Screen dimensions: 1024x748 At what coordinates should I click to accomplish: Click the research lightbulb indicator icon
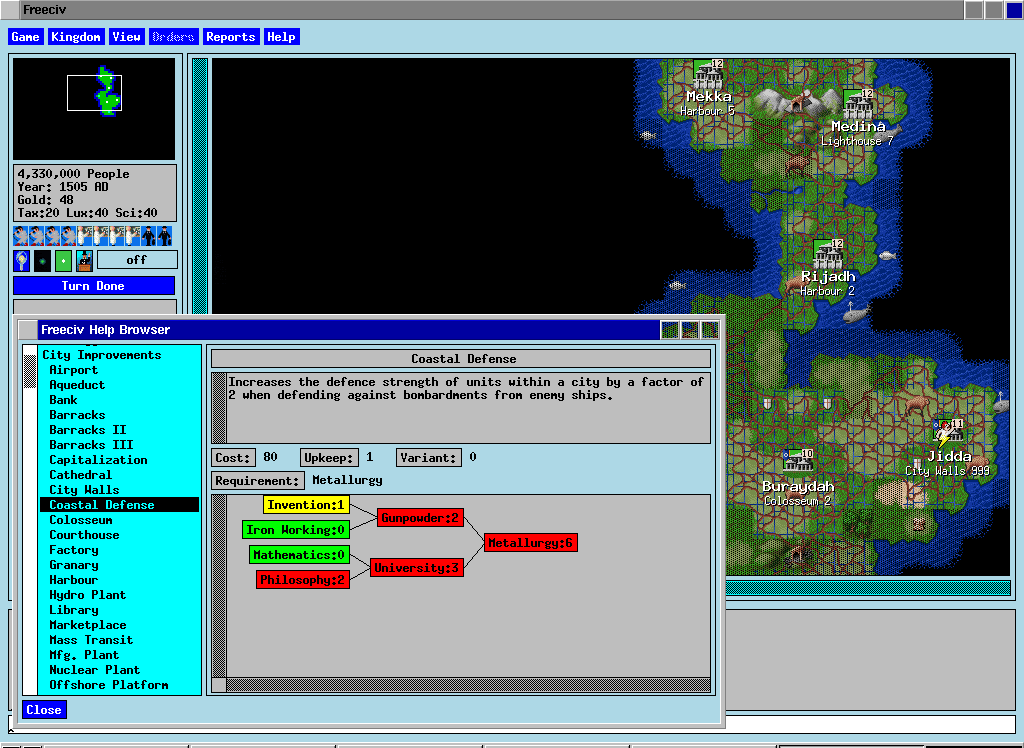[22, 261]
